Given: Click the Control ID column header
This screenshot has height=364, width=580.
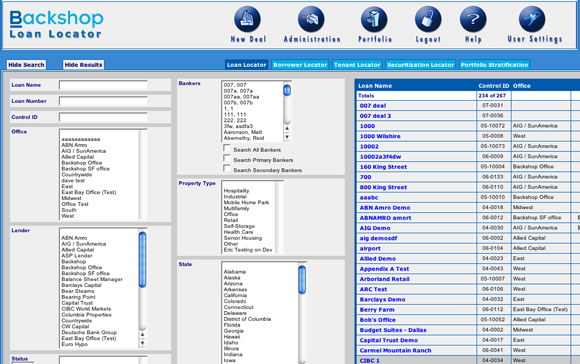Looking at the screenshot, I should coord(493,86).
